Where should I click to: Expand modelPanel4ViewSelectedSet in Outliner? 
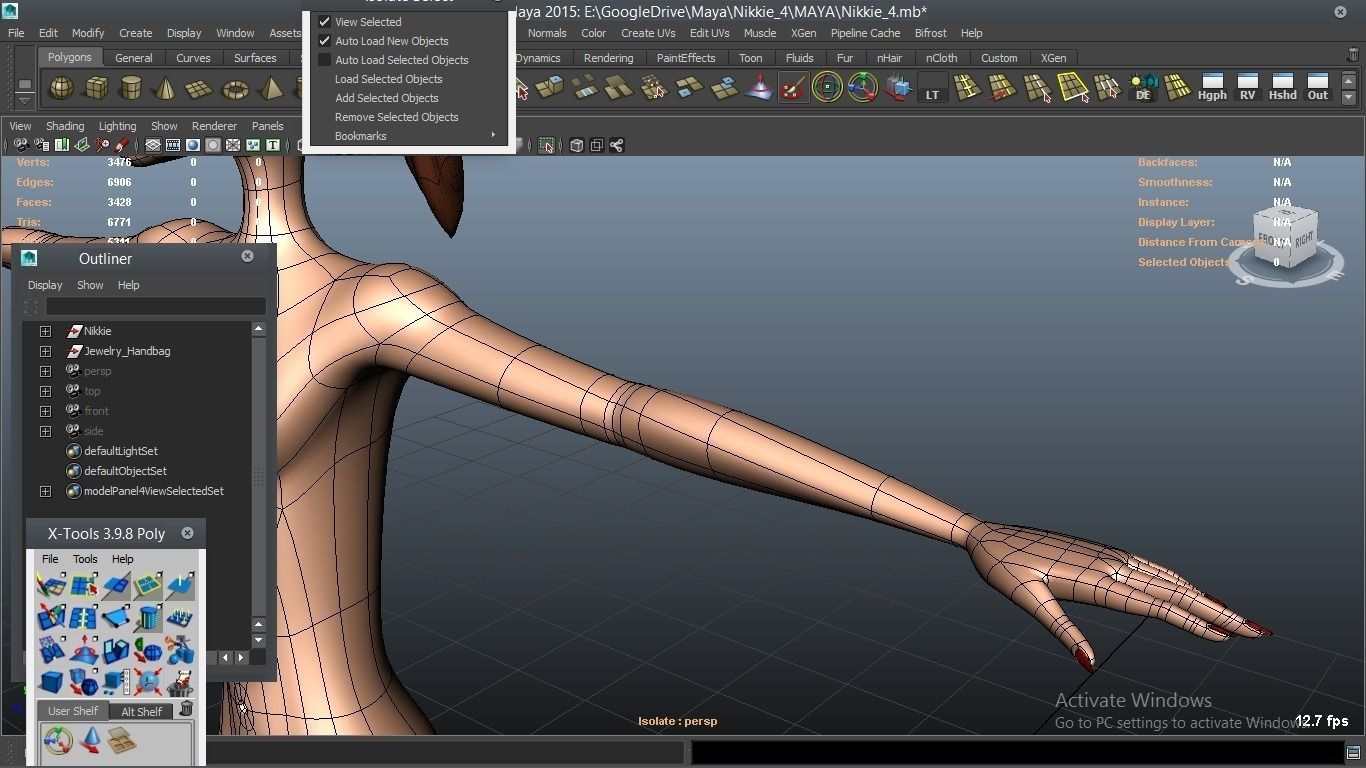[x=45, y=491]
